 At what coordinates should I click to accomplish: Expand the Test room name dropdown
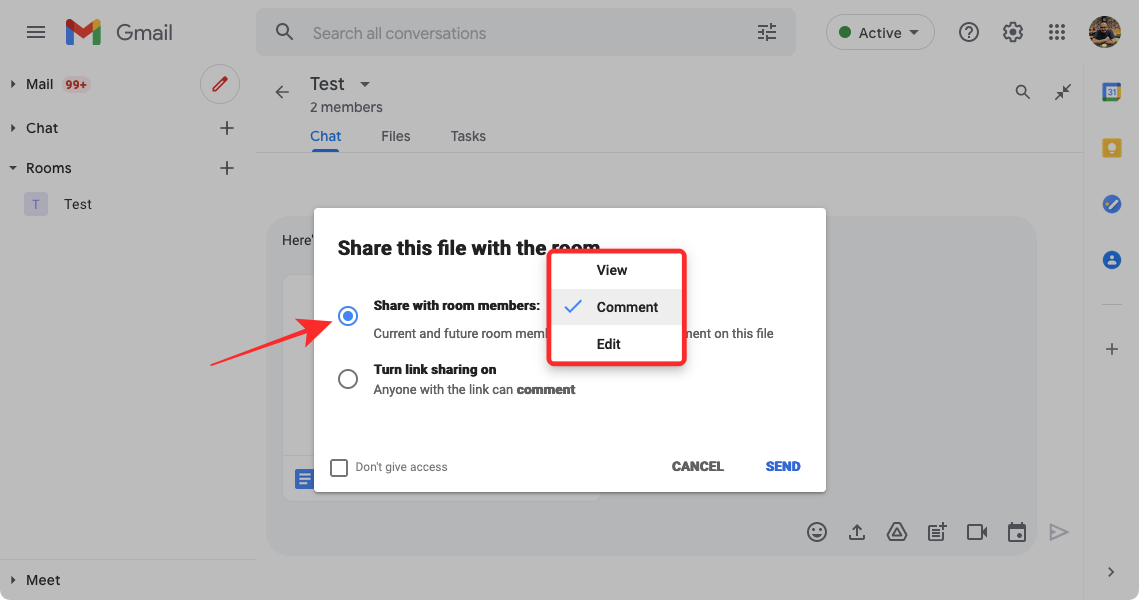(x=365, y=84)
